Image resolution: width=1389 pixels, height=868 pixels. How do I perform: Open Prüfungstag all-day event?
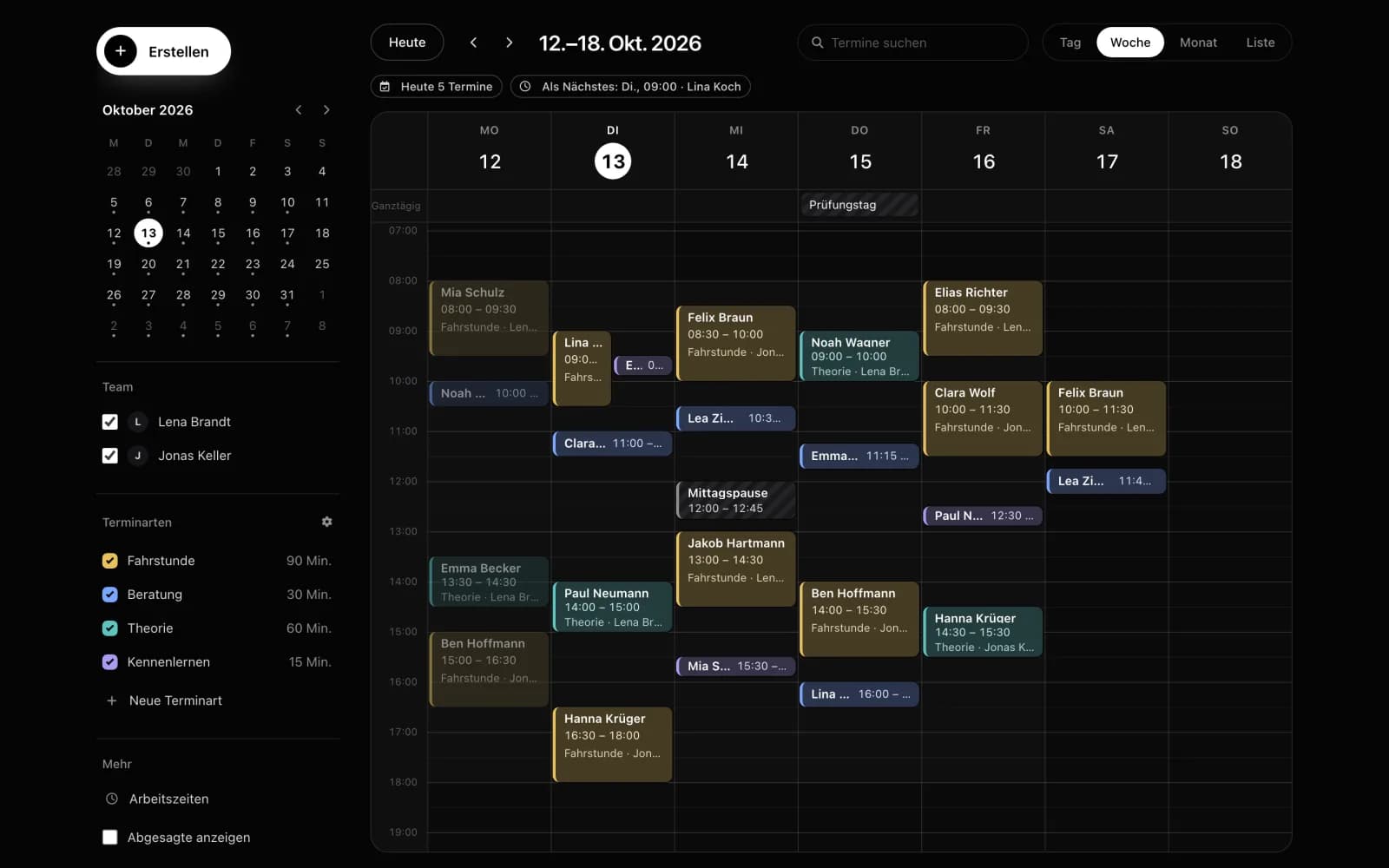click(x=859, y=205)
